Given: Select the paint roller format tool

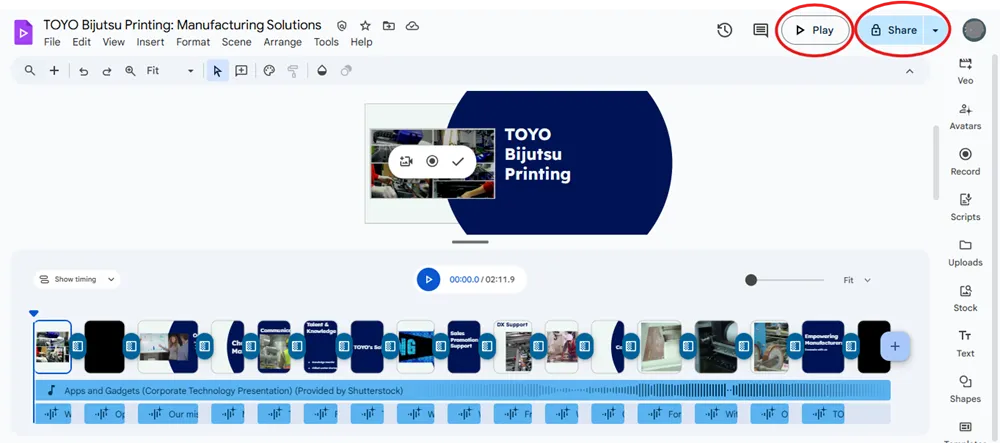Looking at the screenshot, I should pos(293,71).
